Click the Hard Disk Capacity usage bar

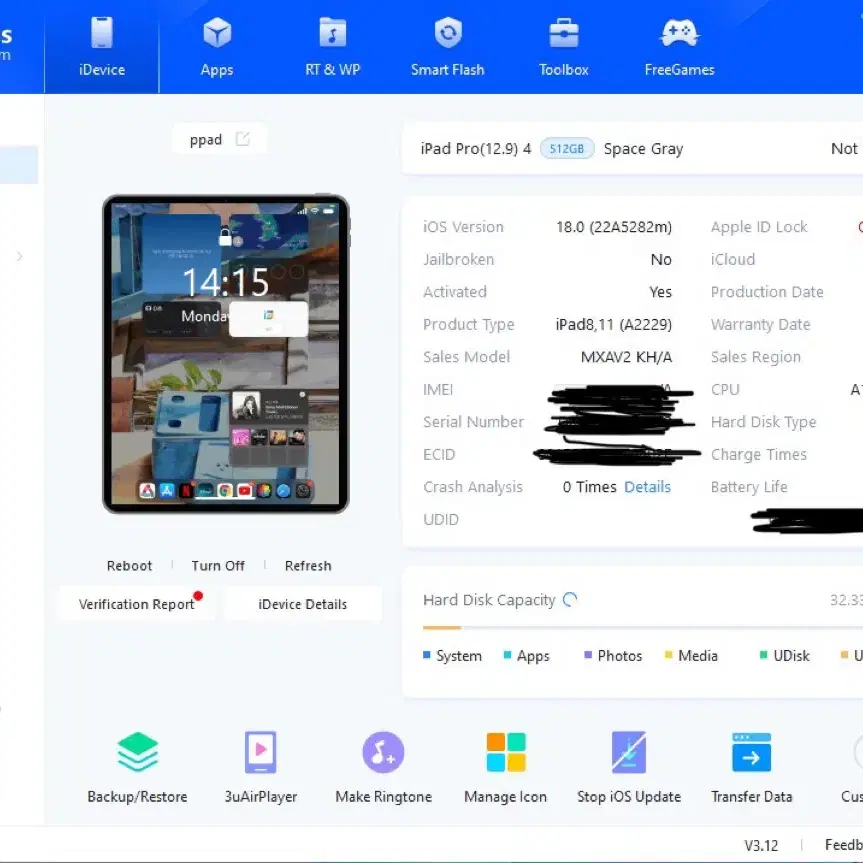[643, 627]
